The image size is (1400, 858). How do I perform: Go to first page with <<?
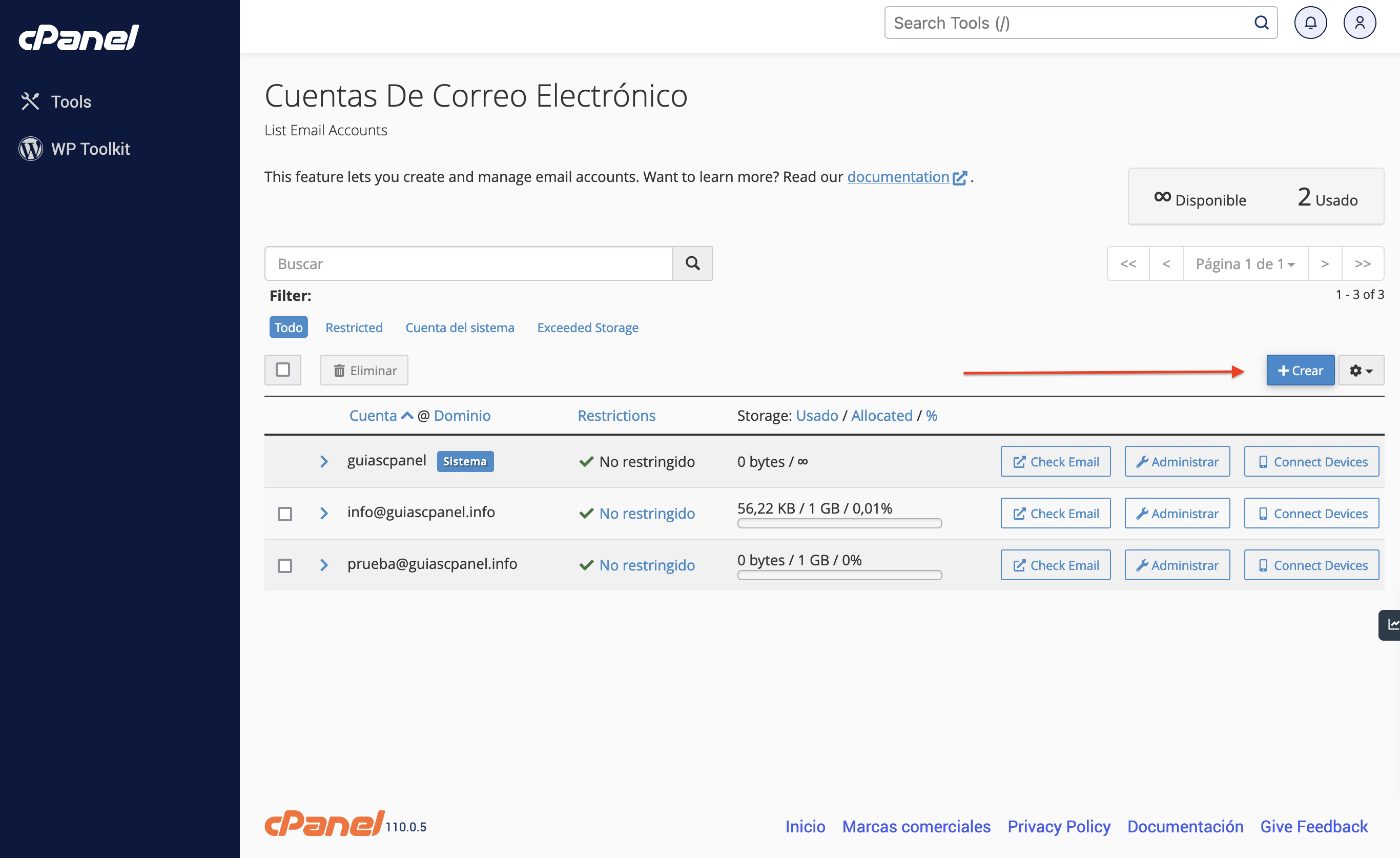(1128, 263)
